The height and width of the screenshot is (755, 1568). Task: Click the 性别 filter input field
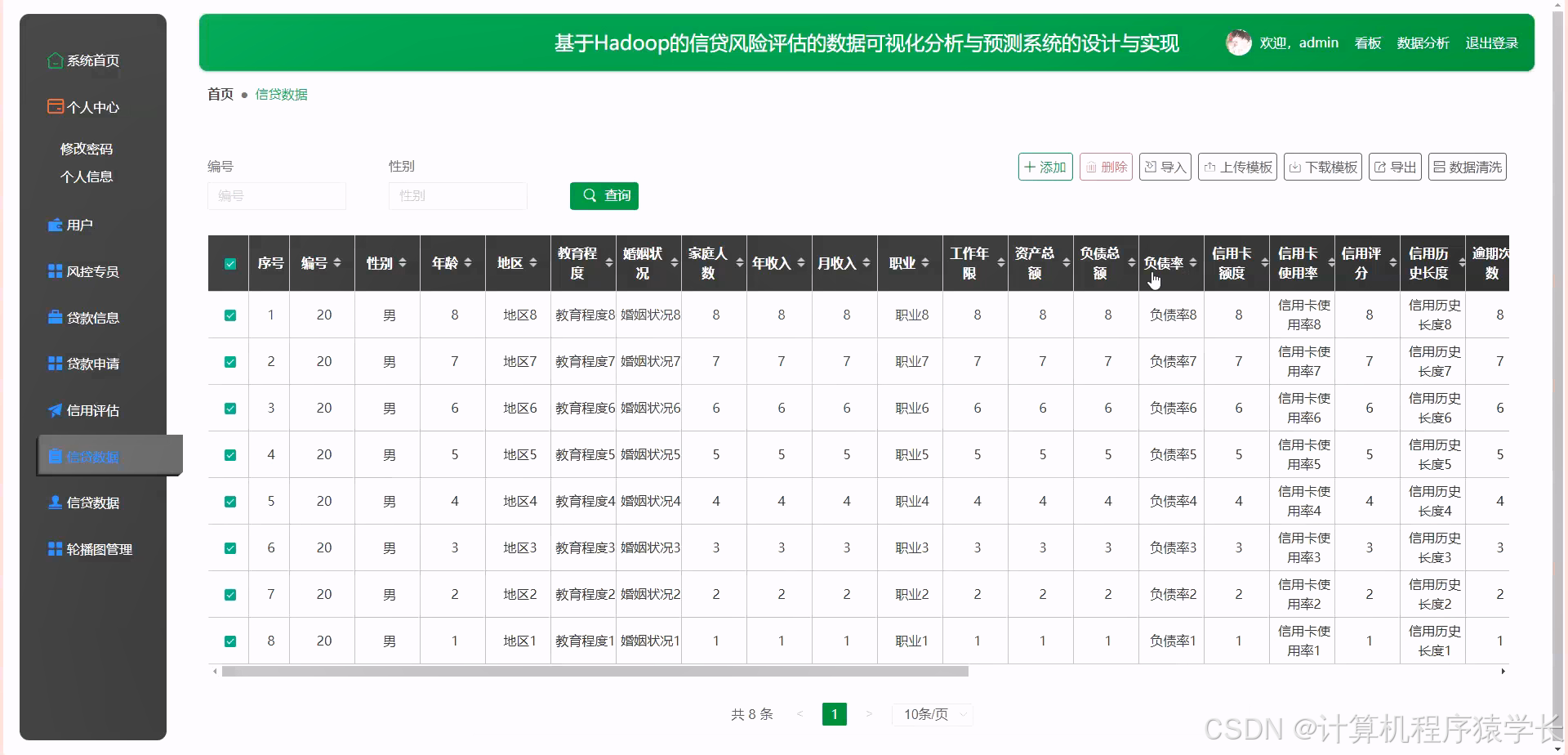457,196
